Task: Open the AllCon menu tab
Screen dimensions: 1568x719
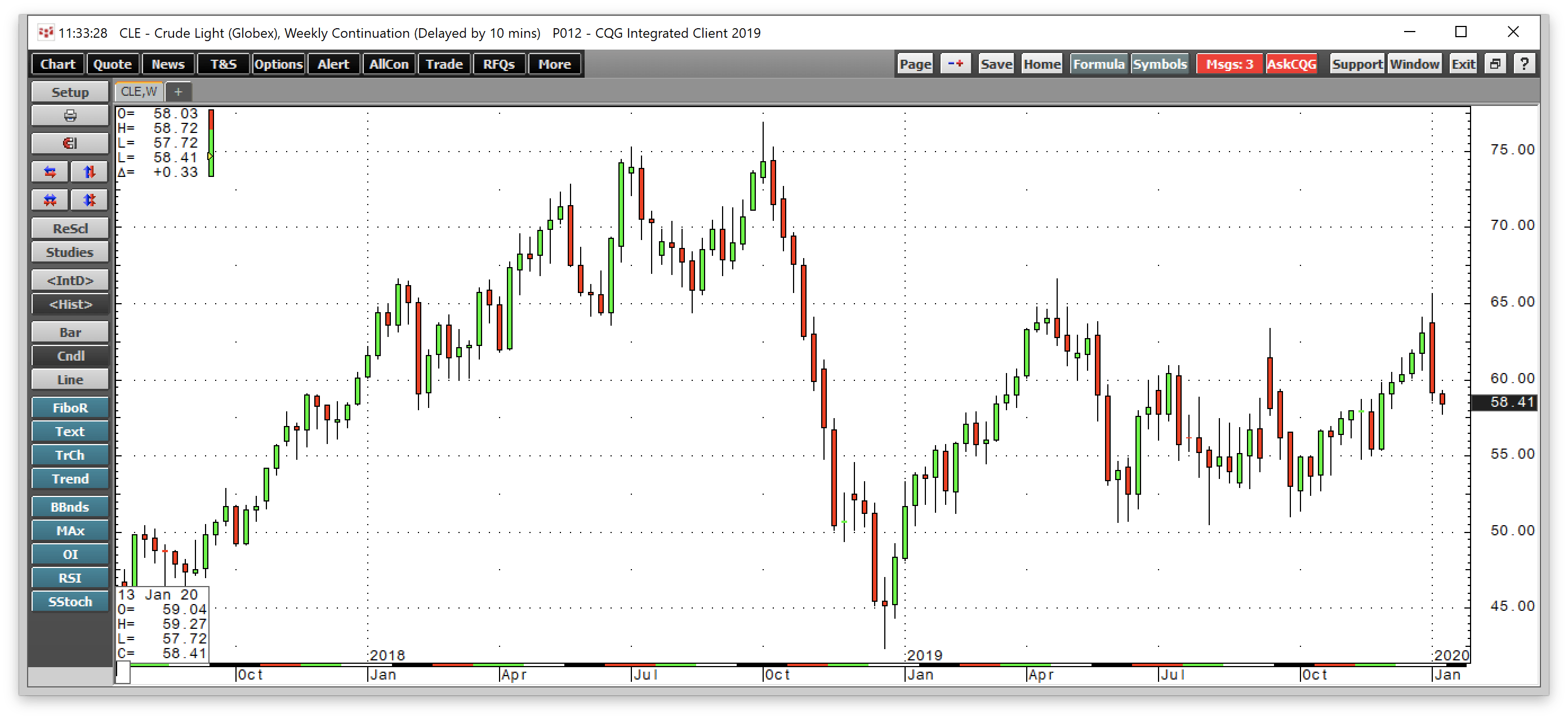Action: point(389,64)
